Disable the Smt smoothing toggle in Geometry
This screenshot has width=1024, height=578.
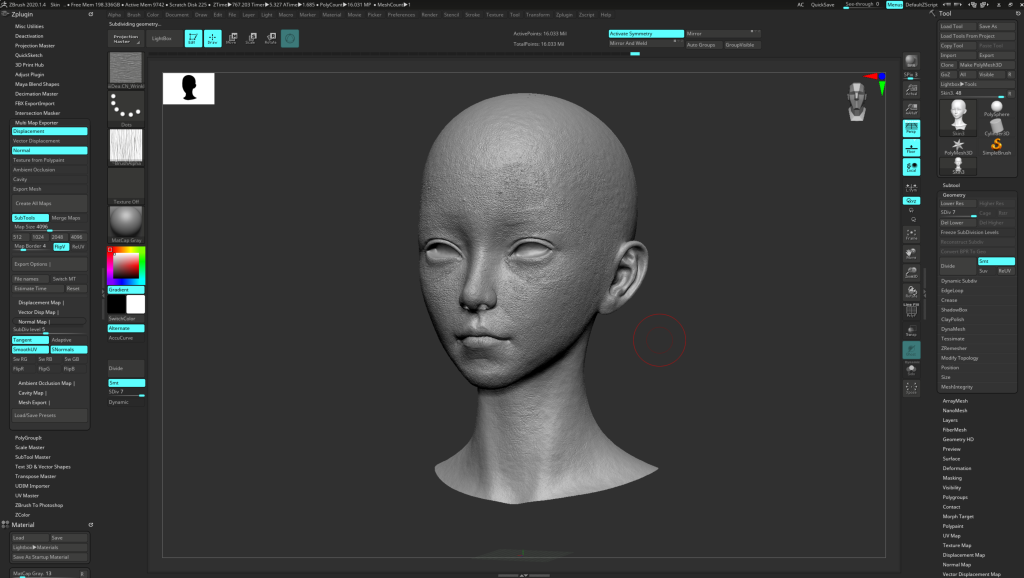pyautogui.click(x=996, y=261)
